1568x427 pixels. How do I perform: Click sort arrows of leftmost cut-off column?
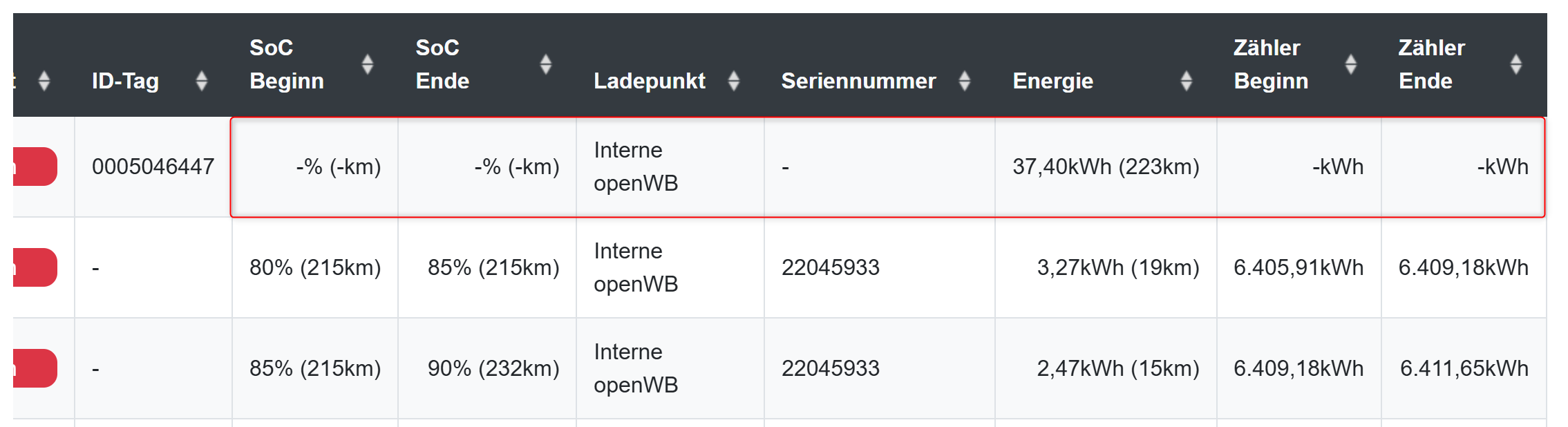tap(44, 81)
